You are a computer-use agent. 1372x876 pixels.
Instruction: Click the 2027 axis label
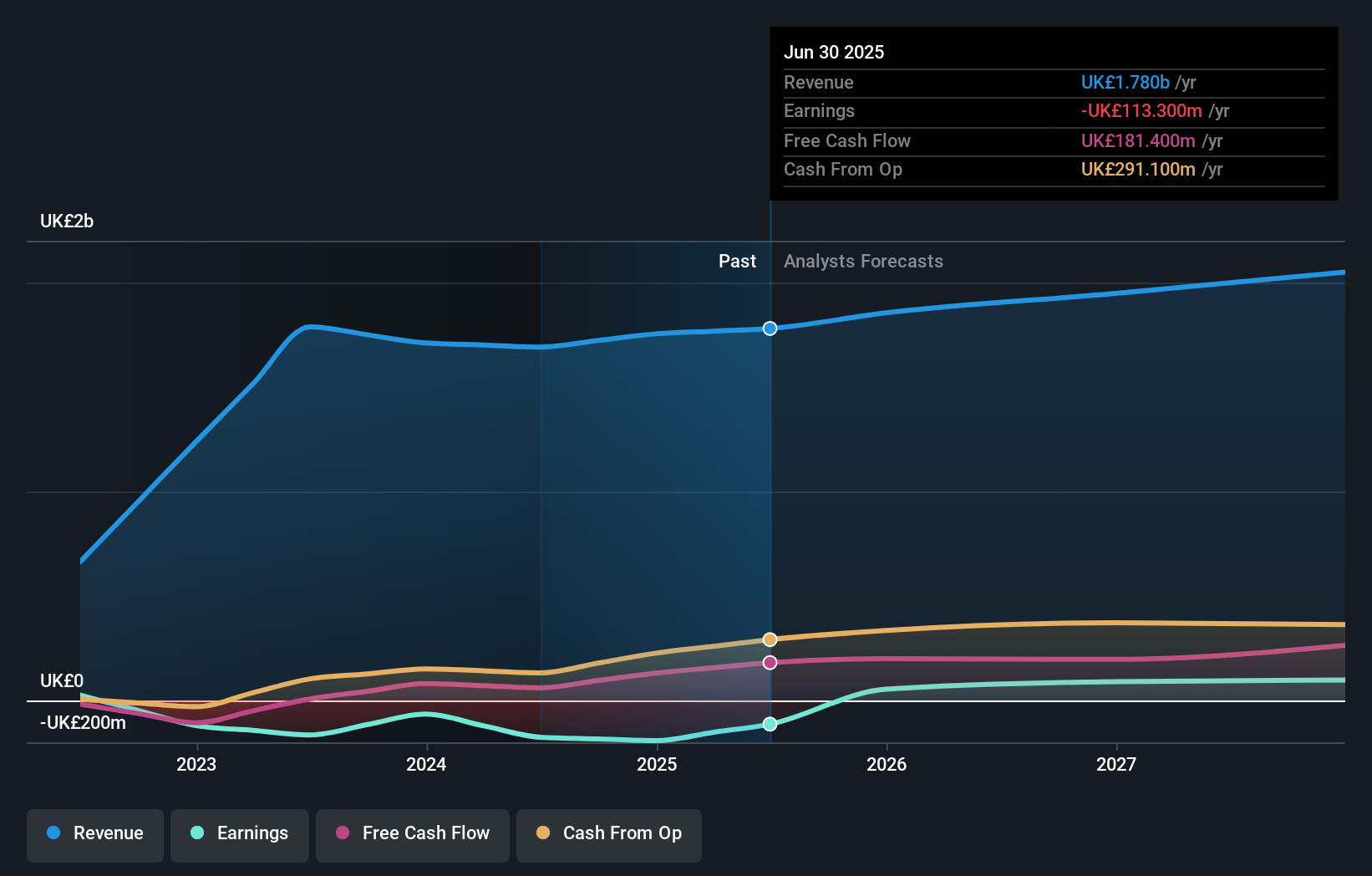coord(1117,764)
